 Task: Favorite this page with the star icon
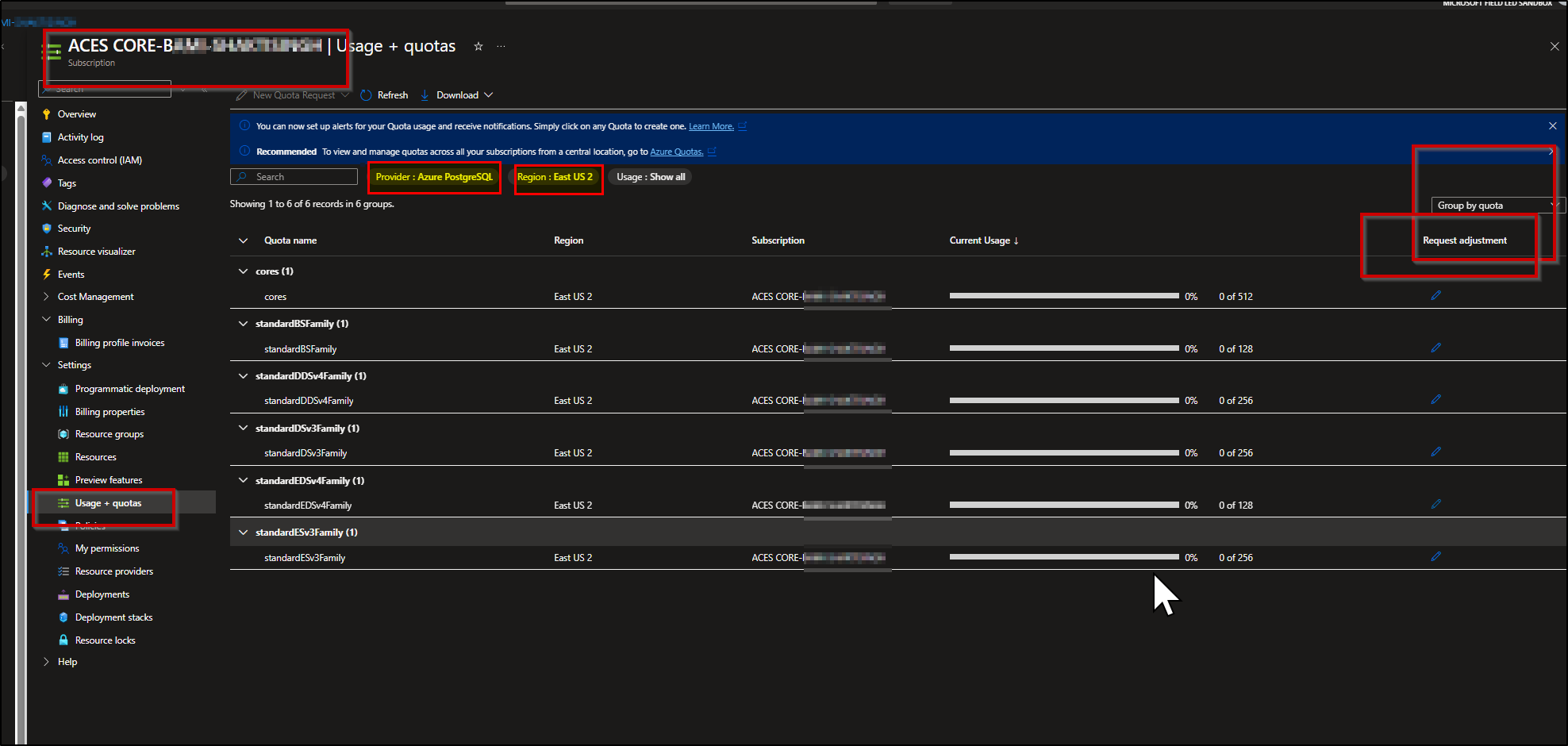pos(478,46)
